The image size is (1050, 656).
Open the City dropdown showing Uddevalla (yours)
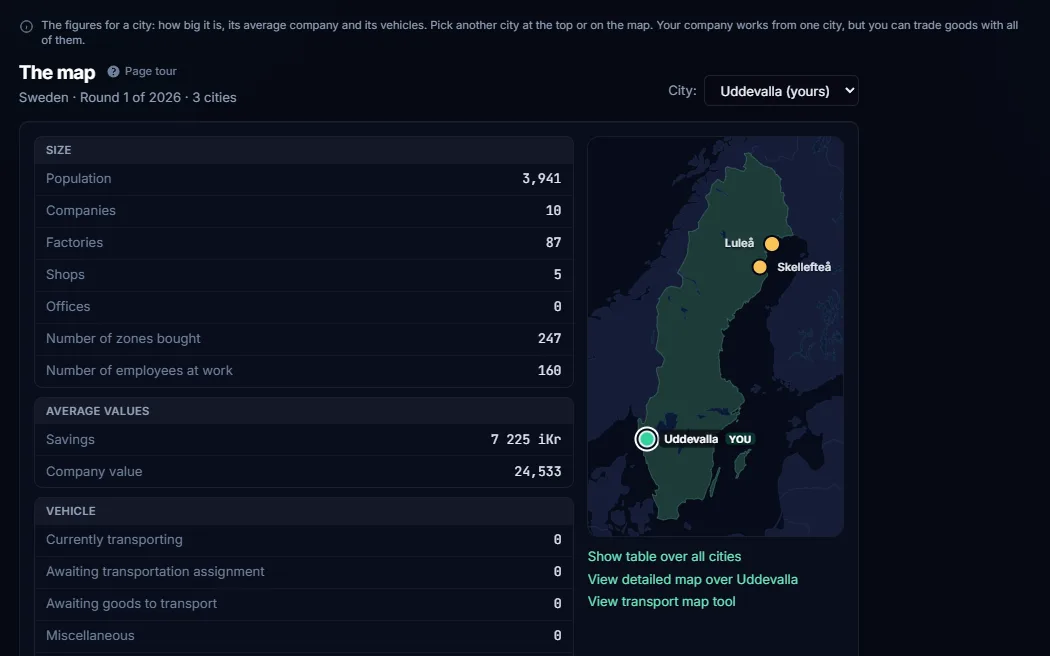[x=781, y=91]
